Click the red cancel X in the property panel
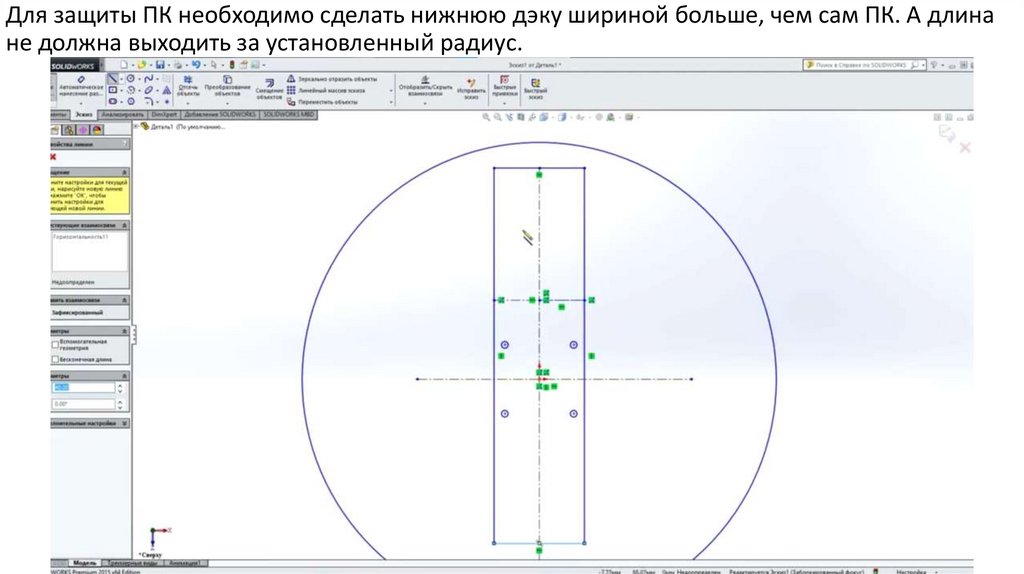The height and width of the screenshot is (574, 1024). pyautogui.click(x=53, y=157)
